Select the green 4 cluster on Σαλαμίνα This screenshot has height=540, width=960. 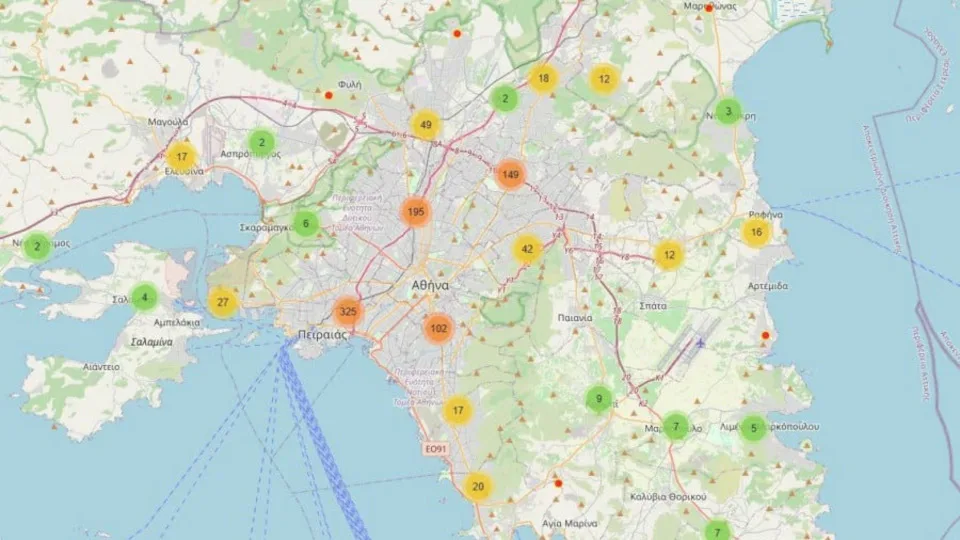click(x=144, y=298)
